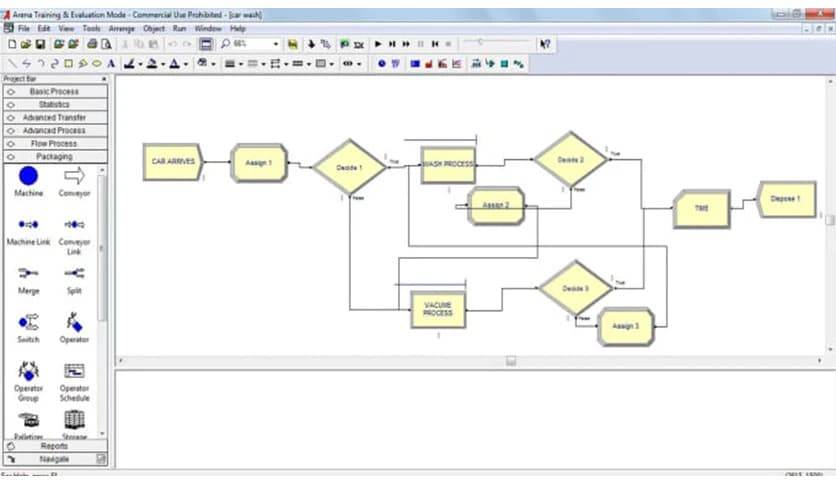Open the Edit menu
836x484 pixels.
44,28
